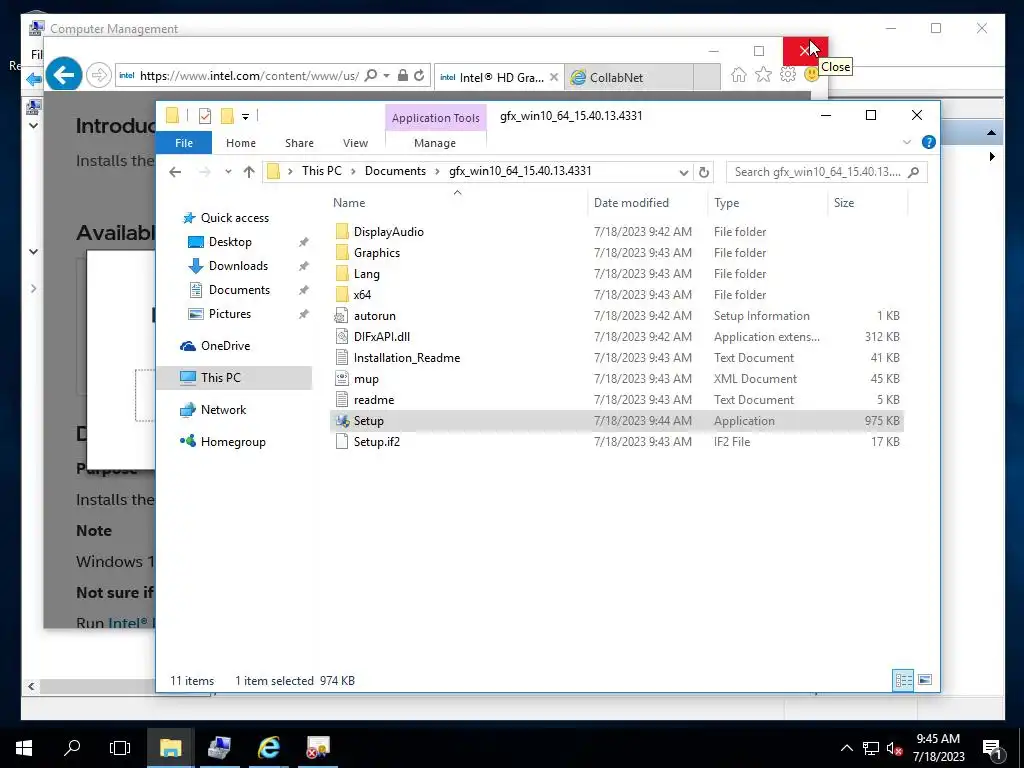Open Documents in the navigation pane
The height and width of the screenshot is (768, 1024).
(x=239, y=290)
